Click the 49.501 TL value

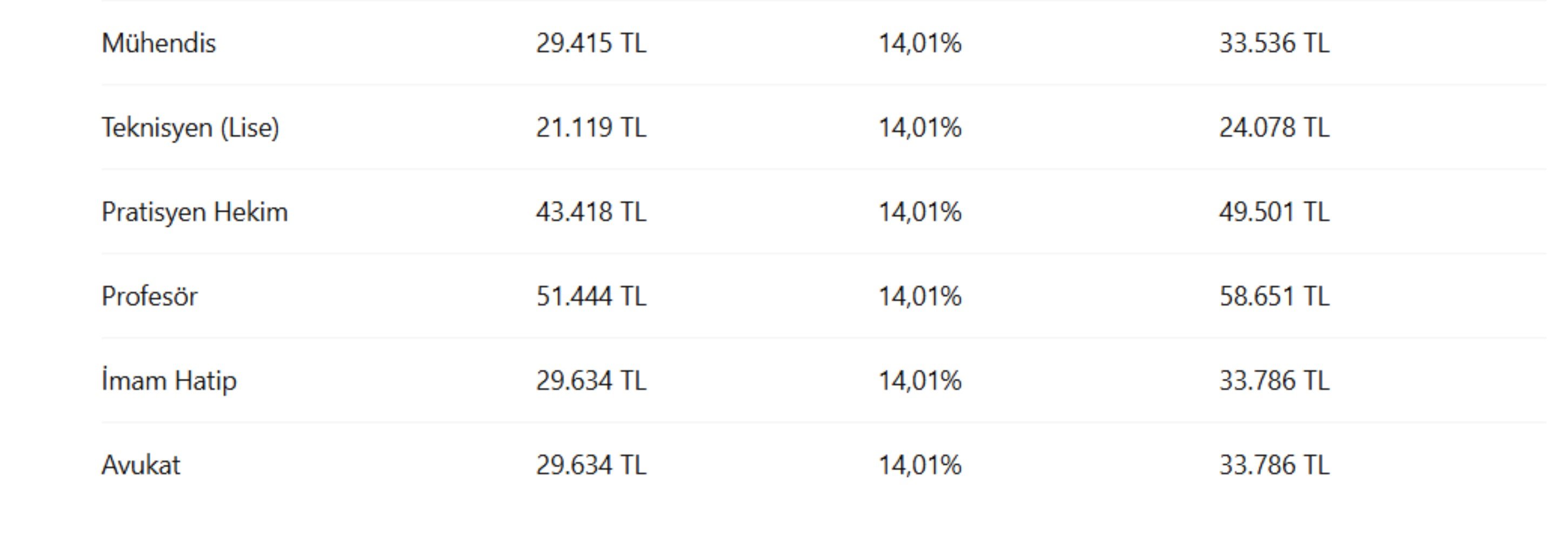(1274, 212)
